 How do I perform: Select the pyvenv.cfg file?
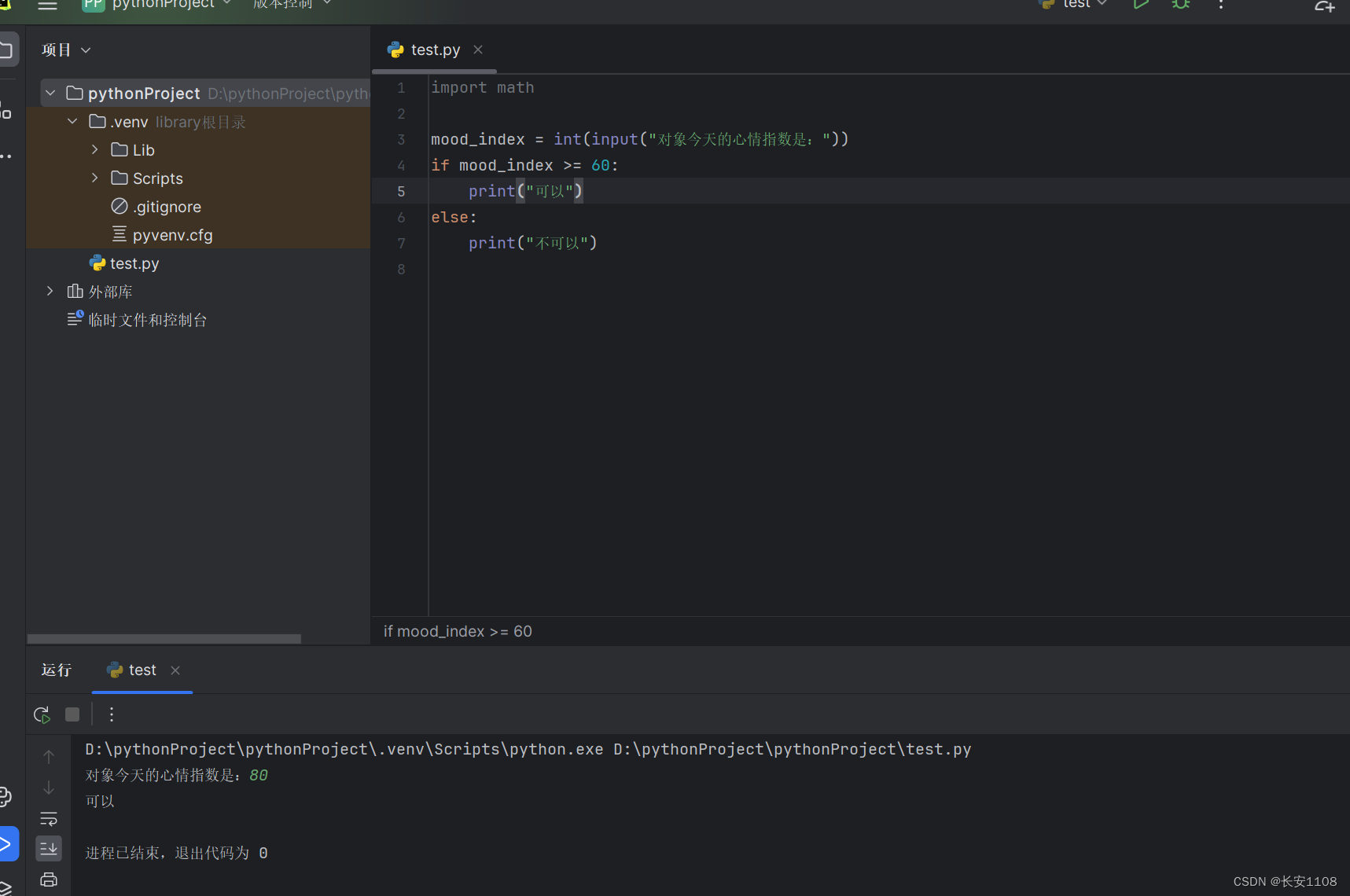pos(173,235)
